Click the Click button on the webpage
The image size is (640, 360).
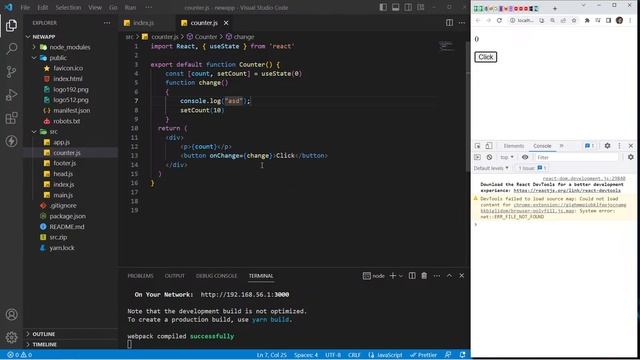click(486, 57)
